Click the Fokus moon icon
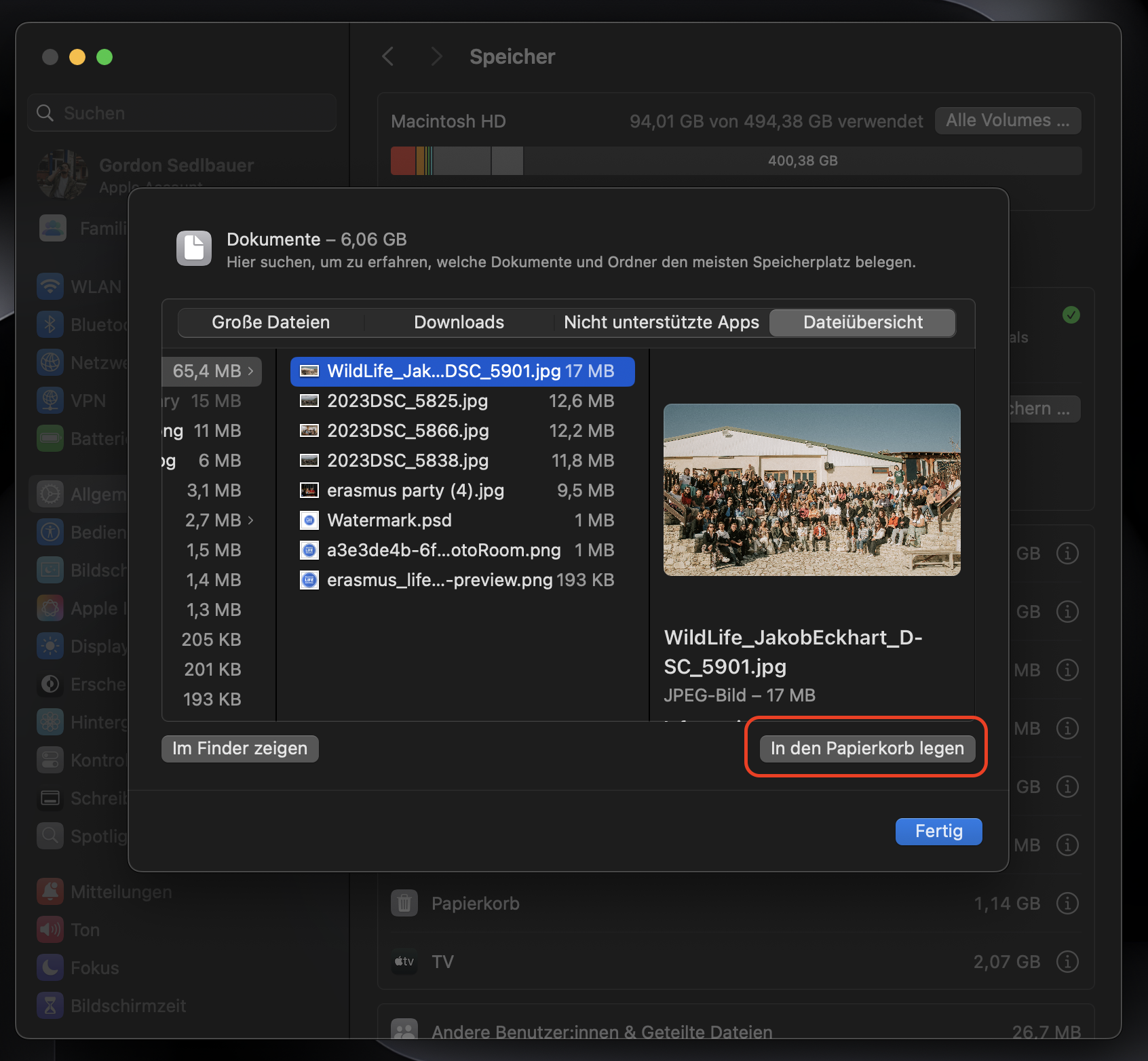The width and height of the screenshot is (1148, 1061). (50, 967)
